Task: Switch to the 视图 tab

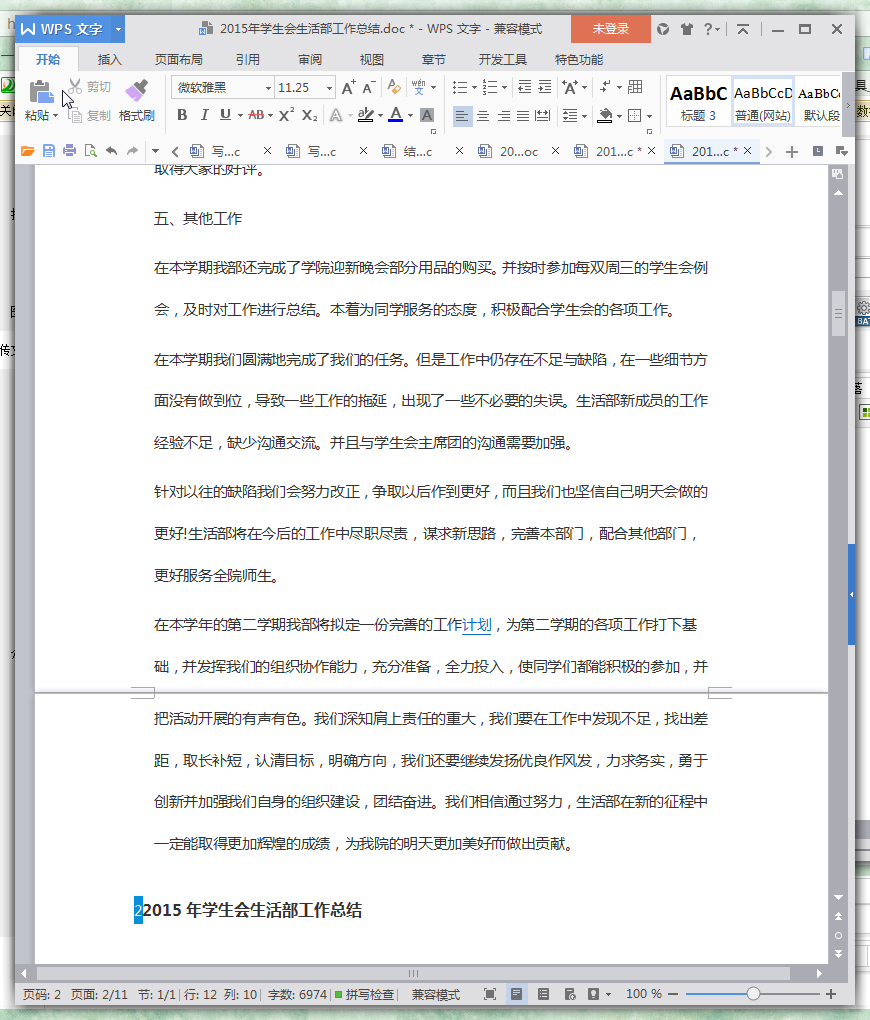Action: pos(372,59)
